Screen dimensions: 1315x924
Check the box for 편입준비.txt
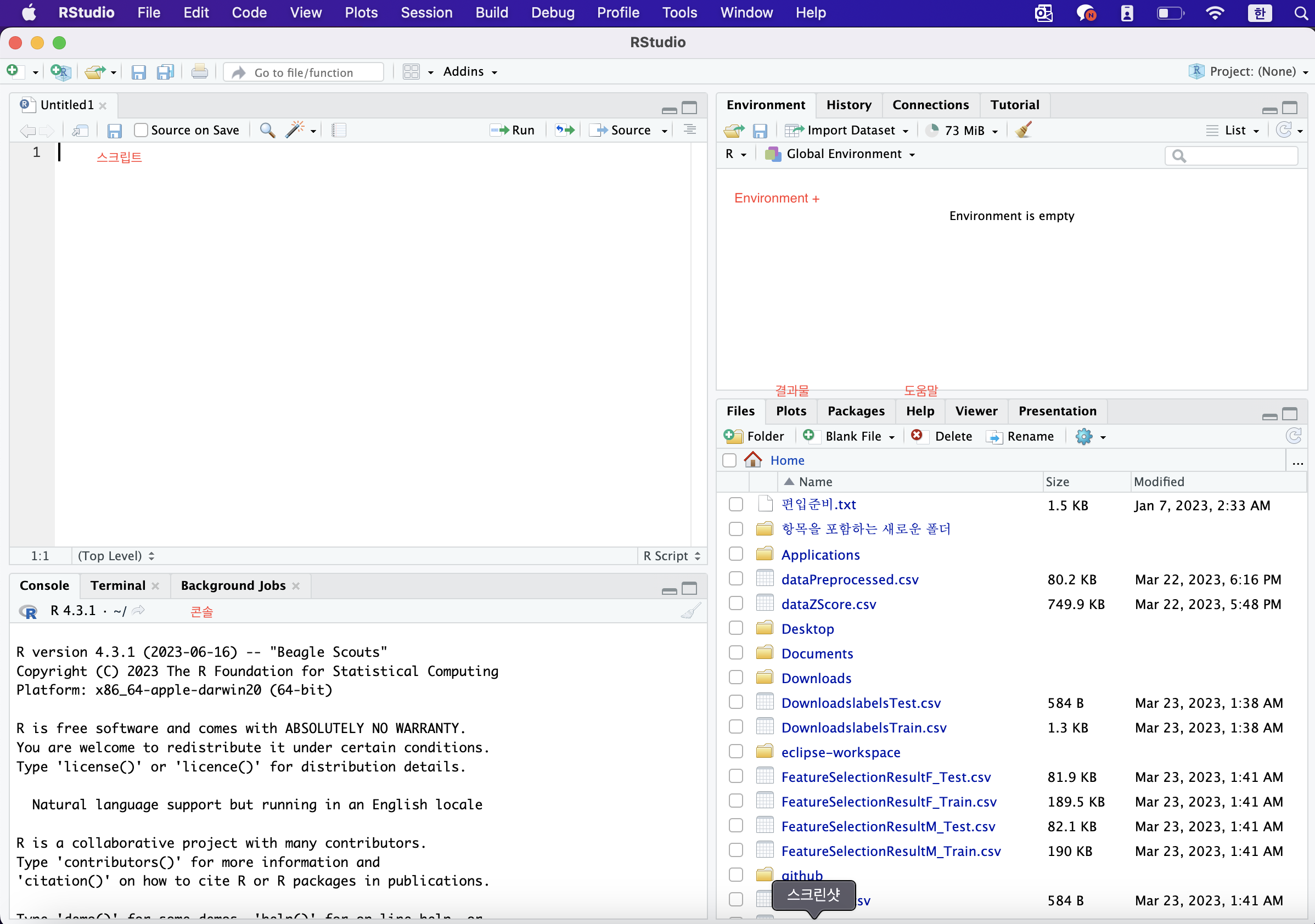point(736,504)
